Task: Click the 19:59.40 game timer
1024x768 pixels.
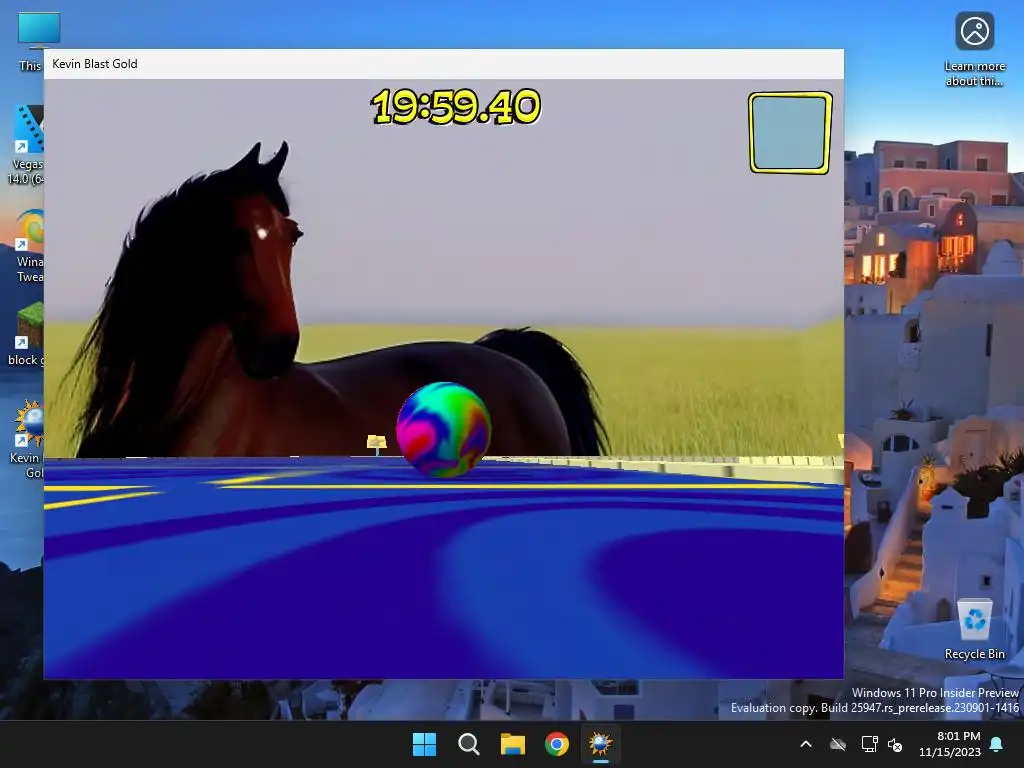Action: [456, 106]
